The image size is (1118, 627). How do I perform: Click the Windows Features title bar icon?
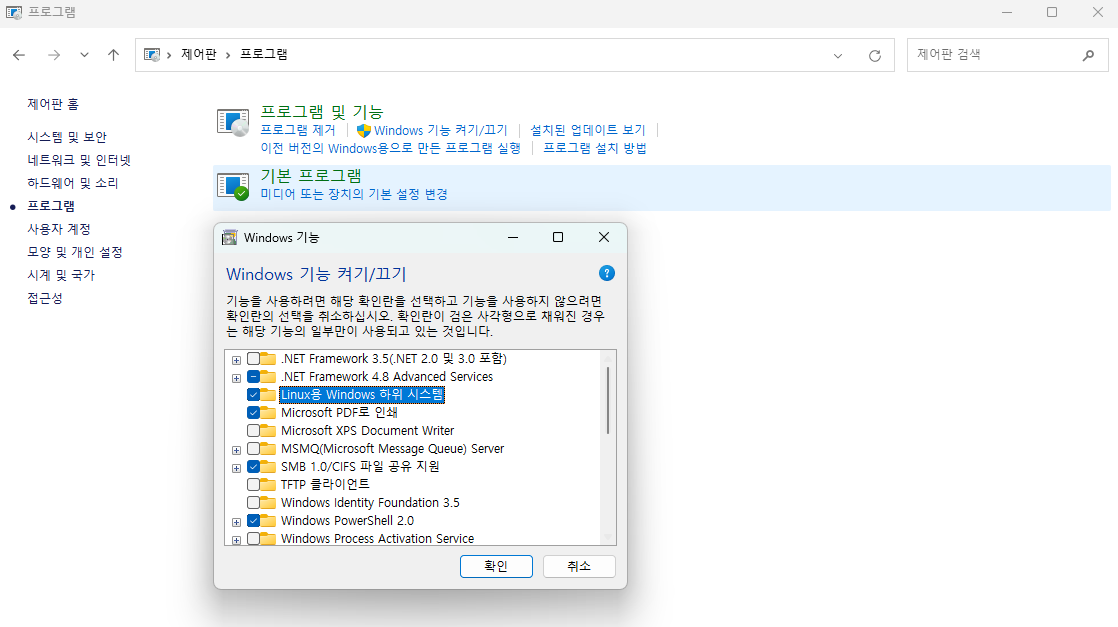(x=230, y=238)
